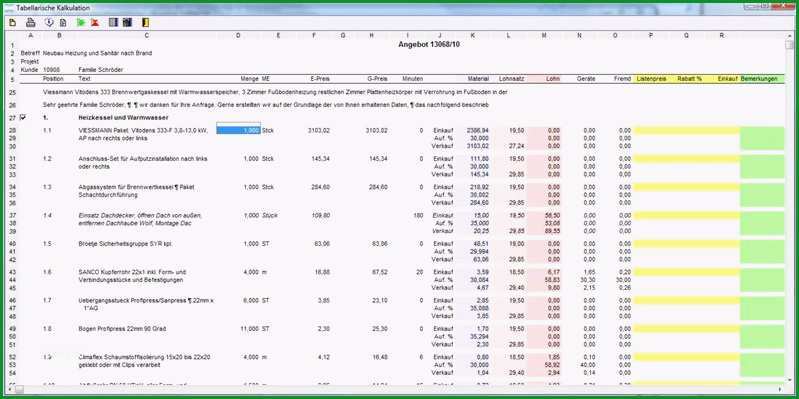This screenshot has height=399, width=799.
Task: Click the grey text page toolbar icon
Action: 63,22
